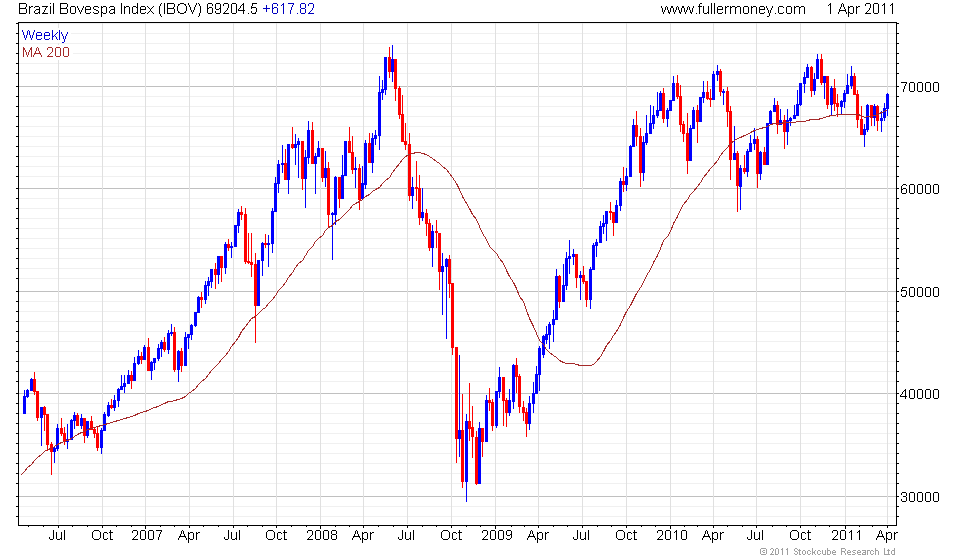Click the 2008 year label on time axis

tap(322, 536)
